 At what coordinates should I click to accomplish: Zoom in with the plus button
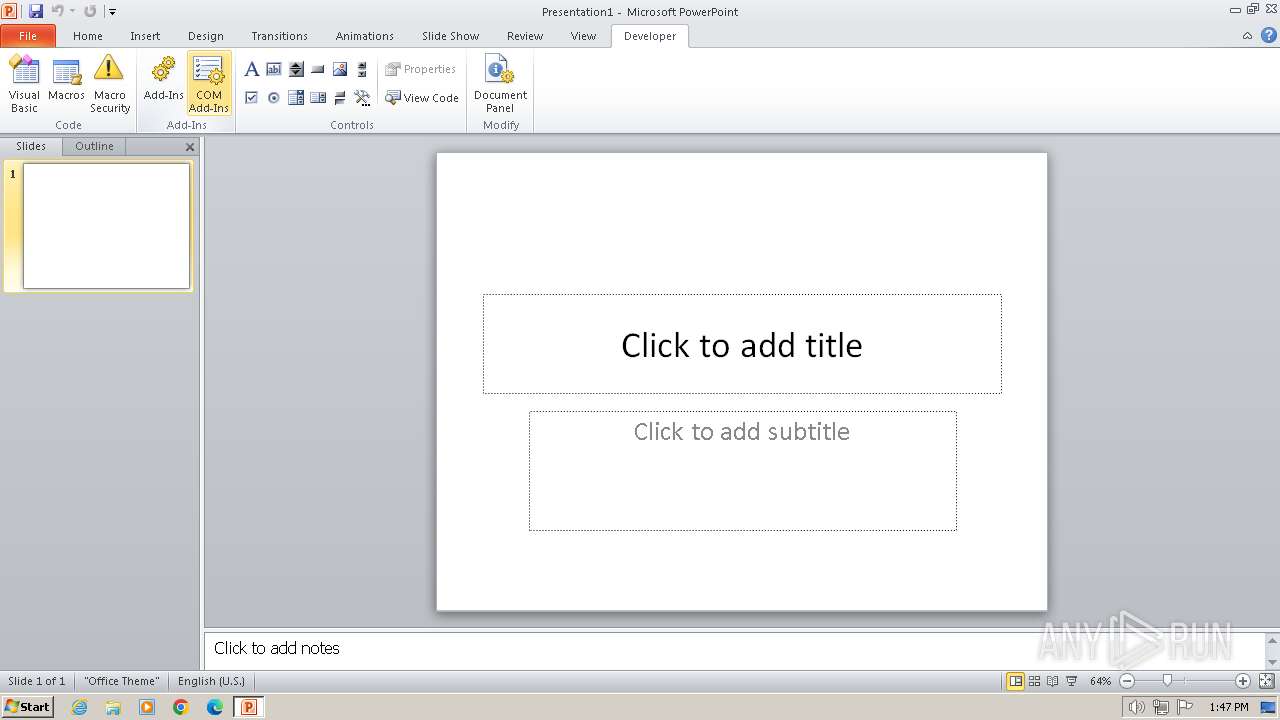click(1243, 681)
